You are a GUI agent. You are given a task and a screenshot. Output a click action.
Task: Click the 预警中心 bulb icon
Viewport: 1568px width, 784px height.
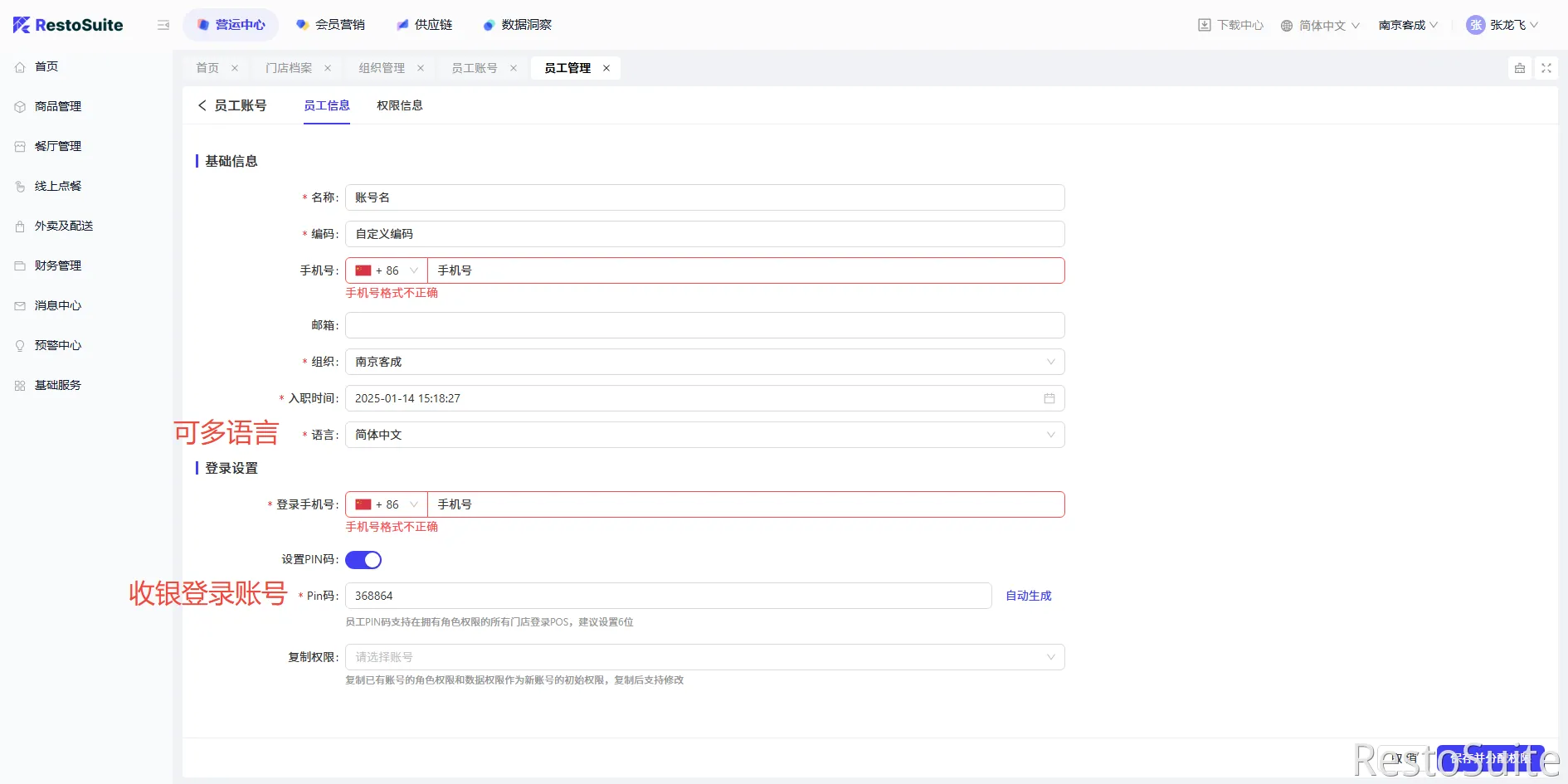[20, 345]
